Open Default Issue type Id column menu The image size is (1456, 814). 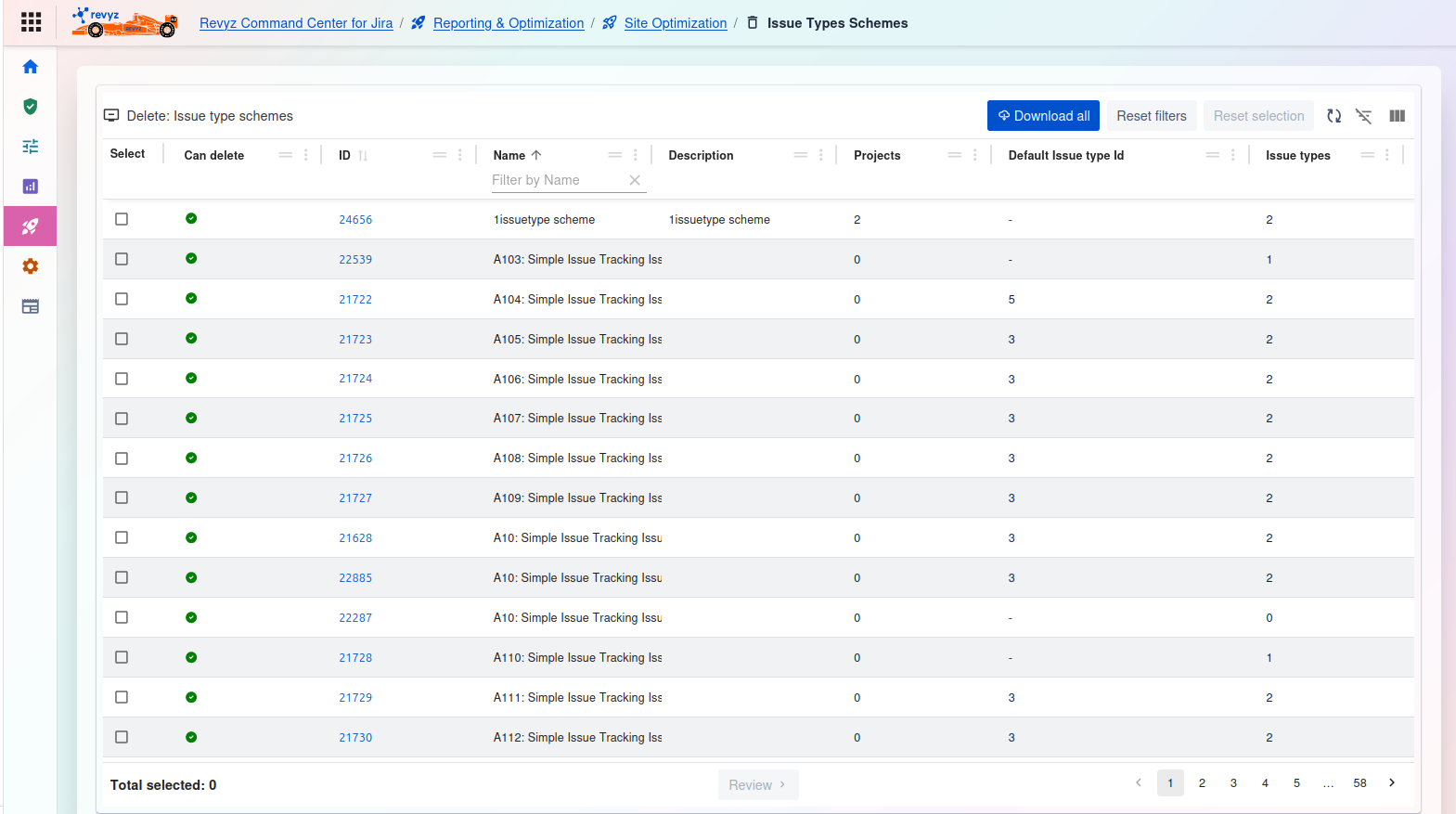point(1232,155)
